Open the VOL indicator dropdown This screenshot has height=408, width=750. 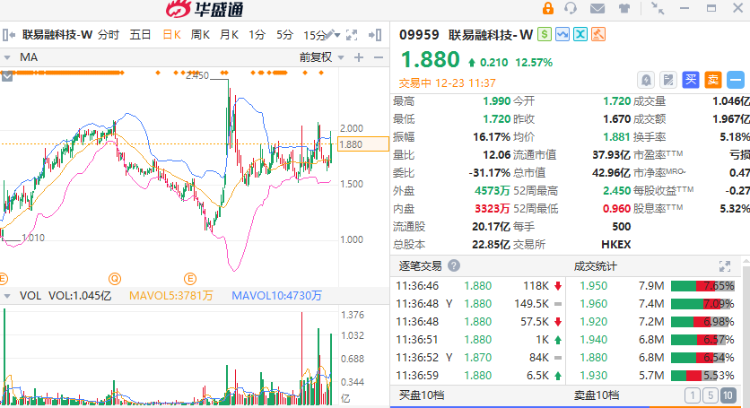click(7, 296)
